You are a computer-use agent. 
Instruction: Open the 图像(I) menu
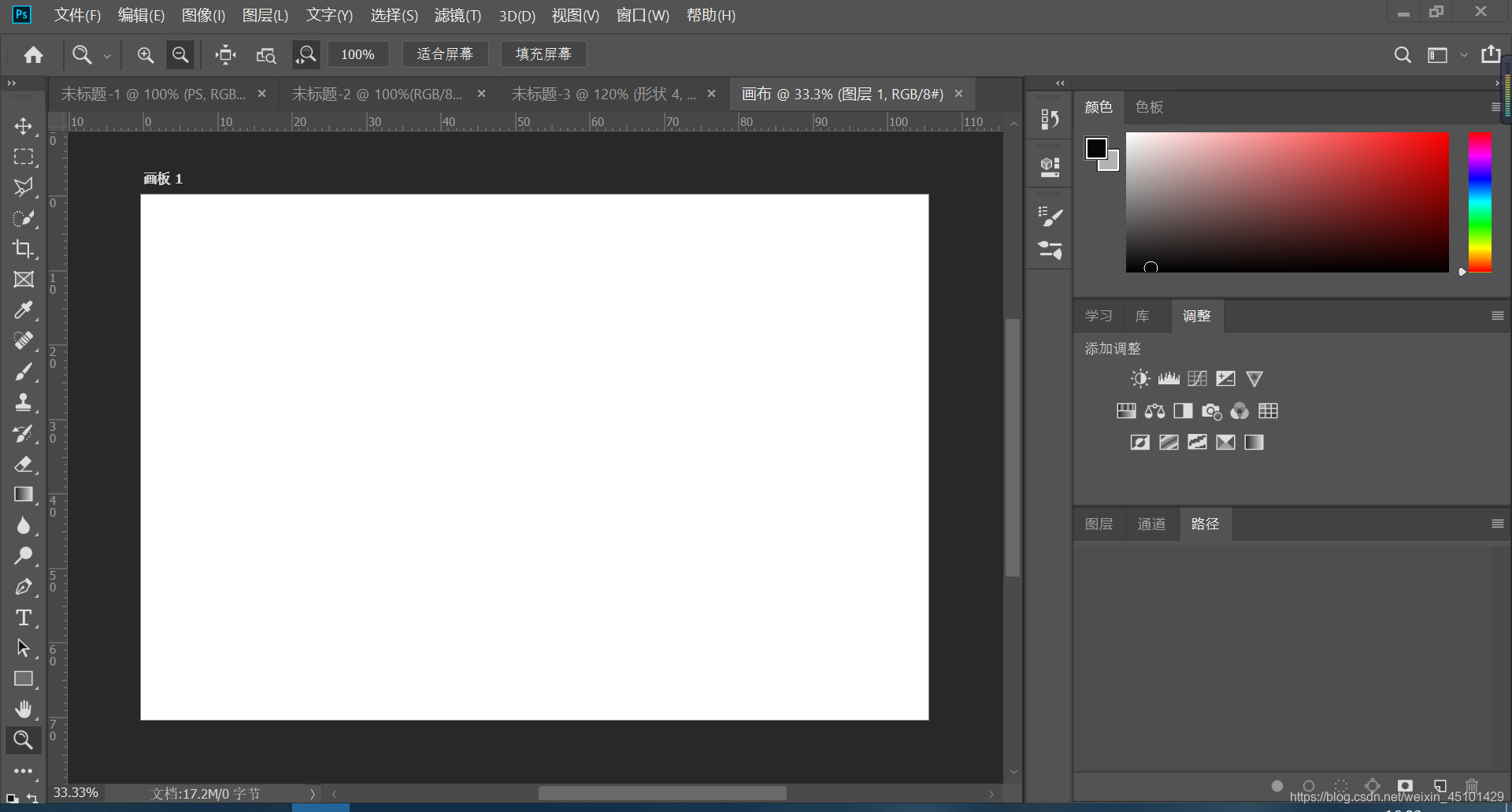coord(203,15)
